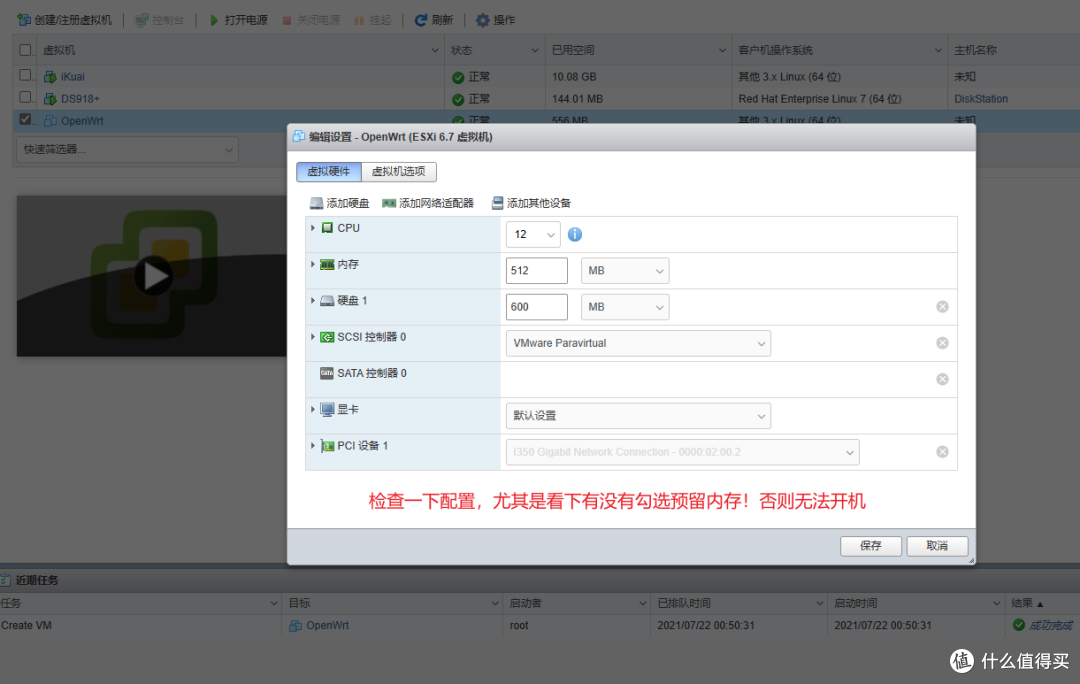Image resolution: width=1080 pixels, height=684 pixels.
Task: Click inside the memory size input field
Action: coord(536,270)
